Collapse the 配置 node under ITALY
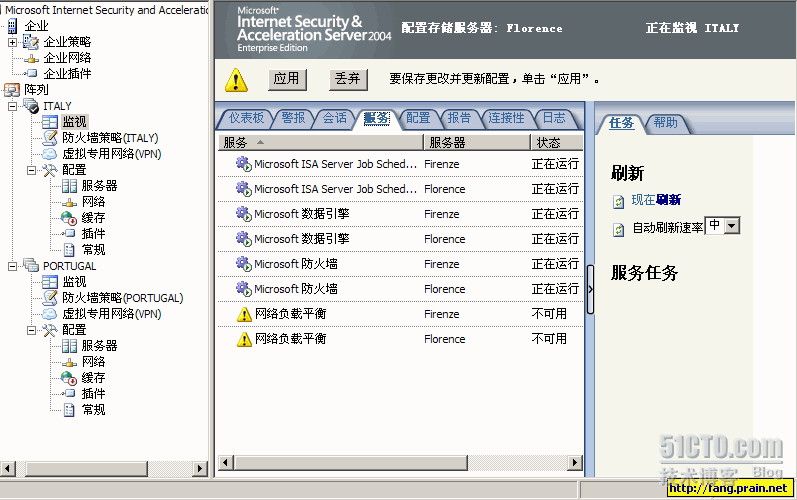The width and height of the screenshot is (797, 500). (32, 170)
